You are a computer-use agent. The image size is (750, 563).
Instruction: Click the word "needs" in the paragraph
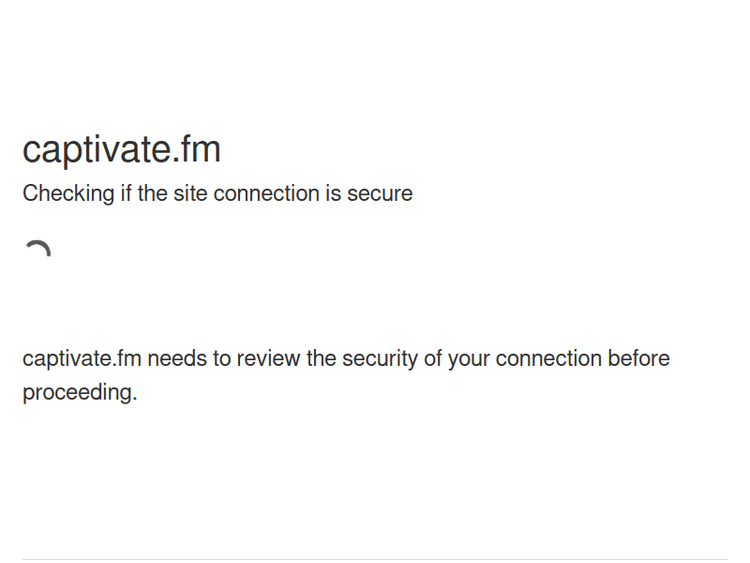coord(176,359)
